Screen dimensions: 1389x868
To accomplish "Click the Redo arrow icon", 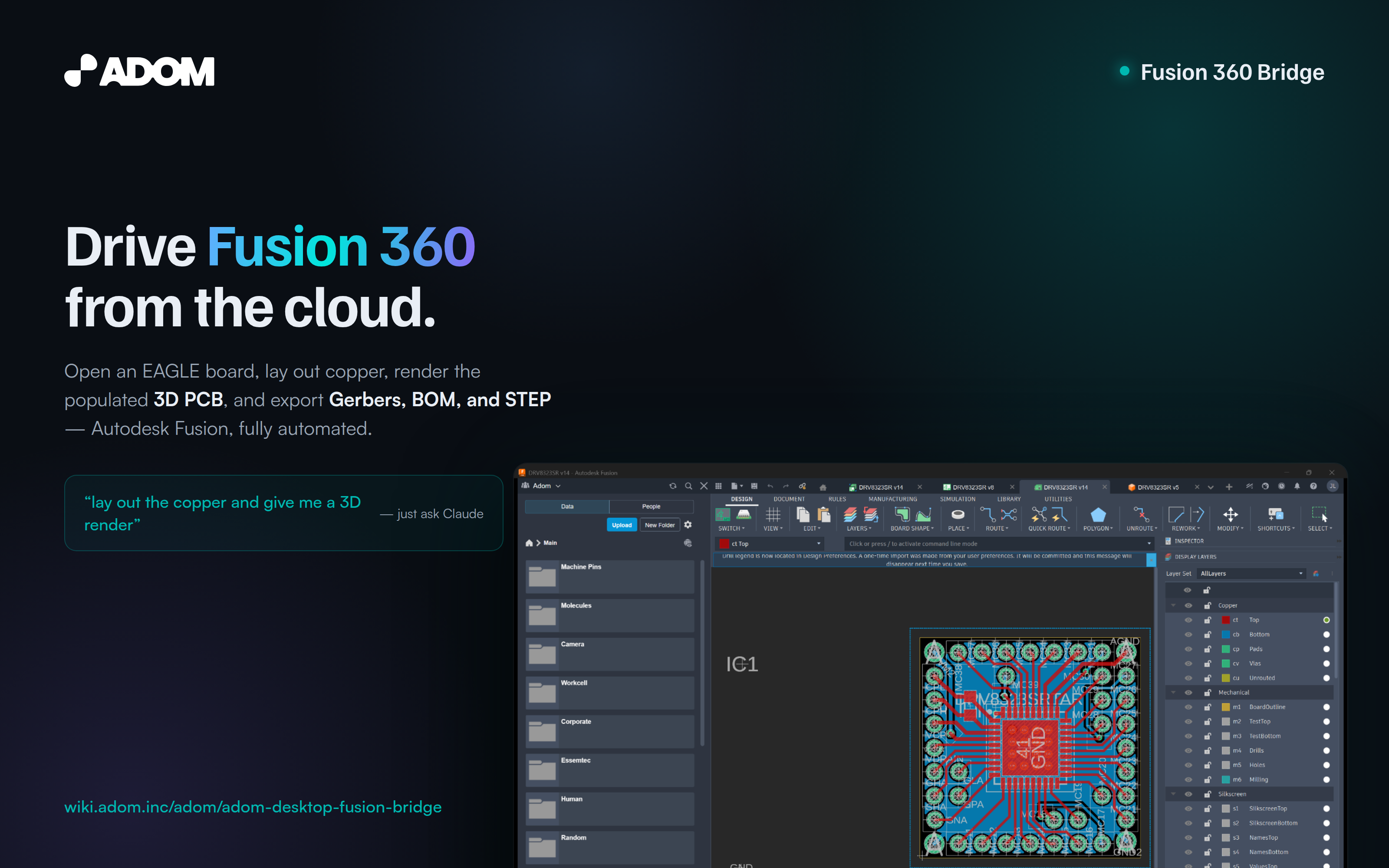I will pos(786,486).
